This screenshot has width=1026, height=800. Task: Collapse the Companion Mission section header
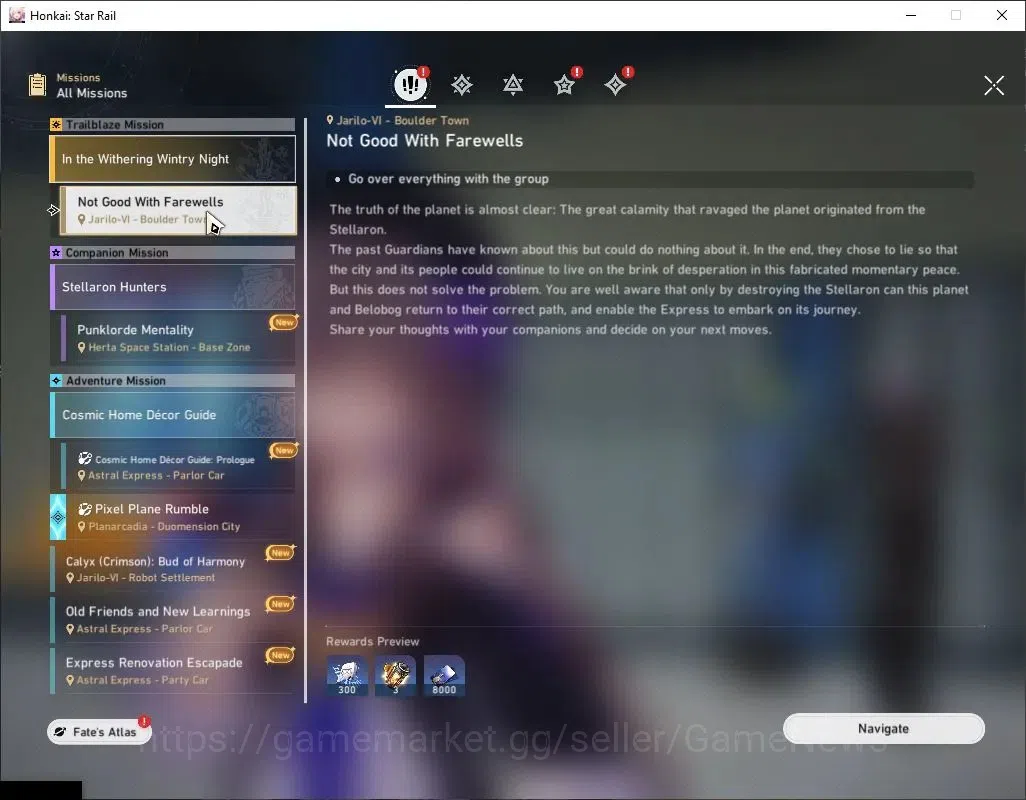[x=173, y=252]
